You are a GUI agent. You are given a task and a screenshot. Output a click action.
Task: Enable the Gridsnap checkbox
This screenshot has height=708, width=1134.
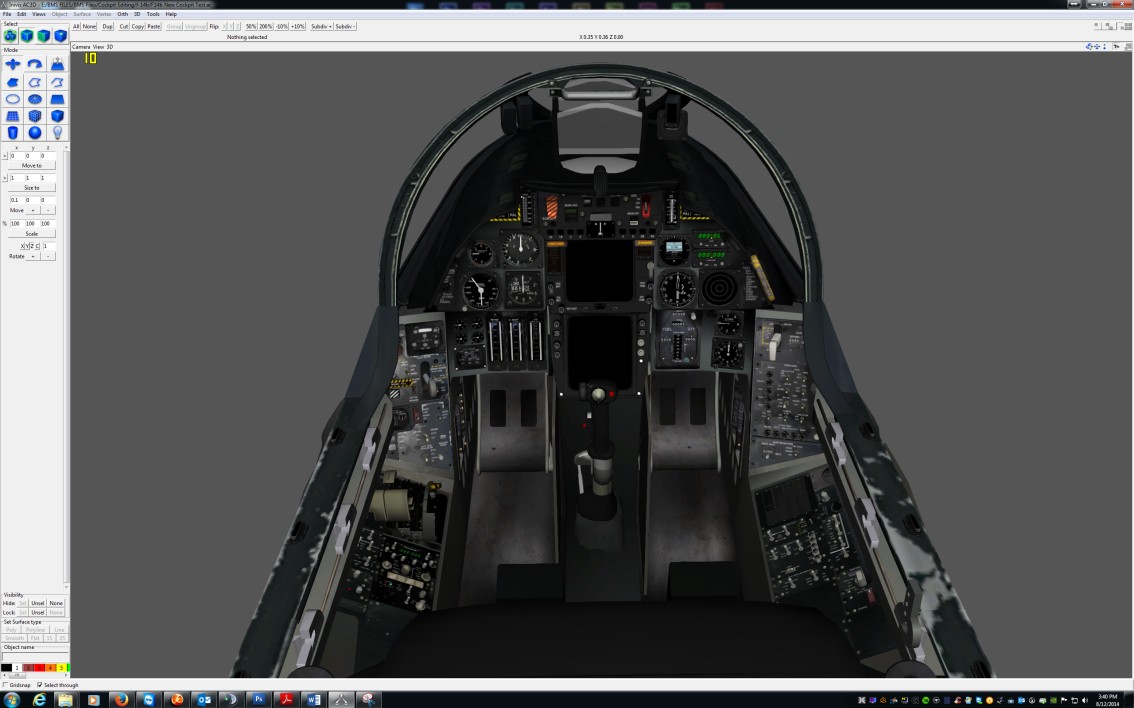[5, 685]
